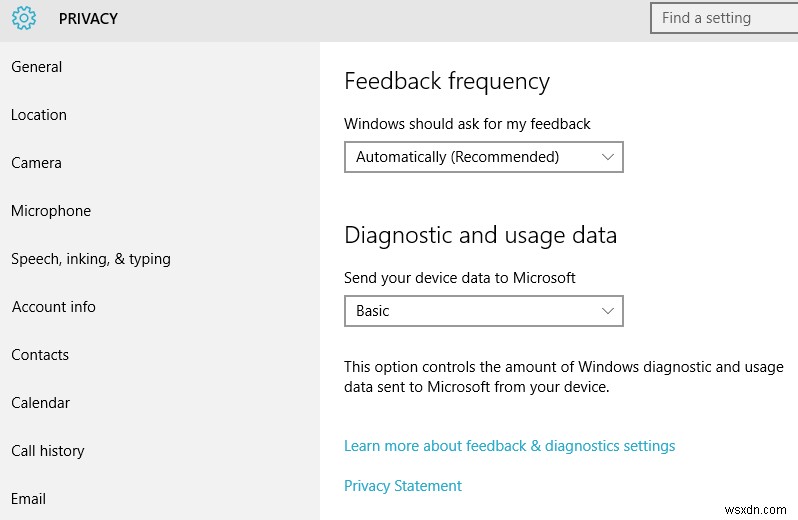Select Speech, inking, & typing

[x=91, y=259]
